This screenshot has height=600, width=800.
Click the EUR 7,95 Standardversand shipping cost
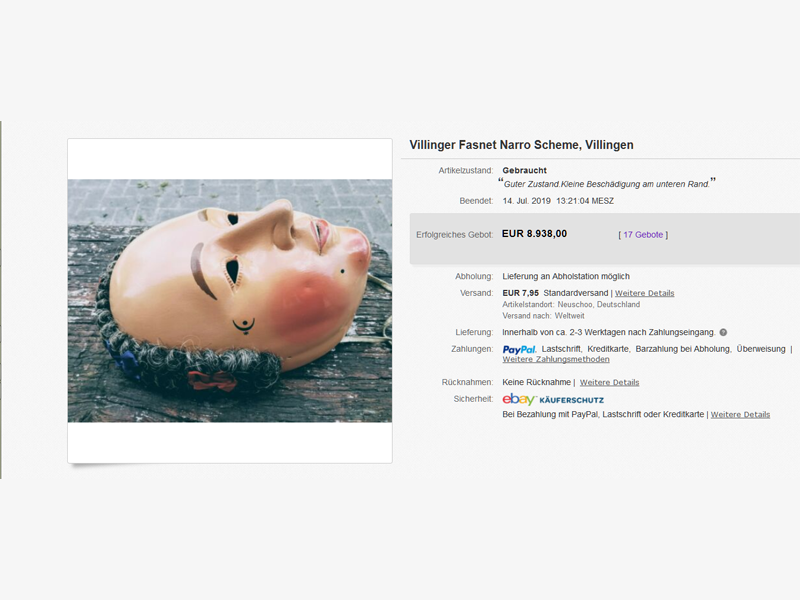[555, 293]
